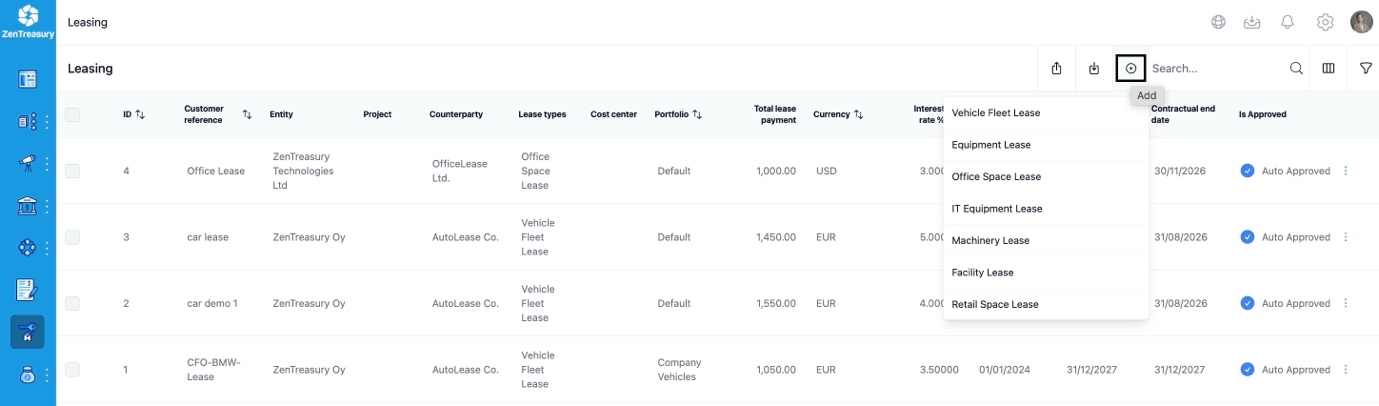Click the ZenTreasury logo

click(x=28, y=21)
